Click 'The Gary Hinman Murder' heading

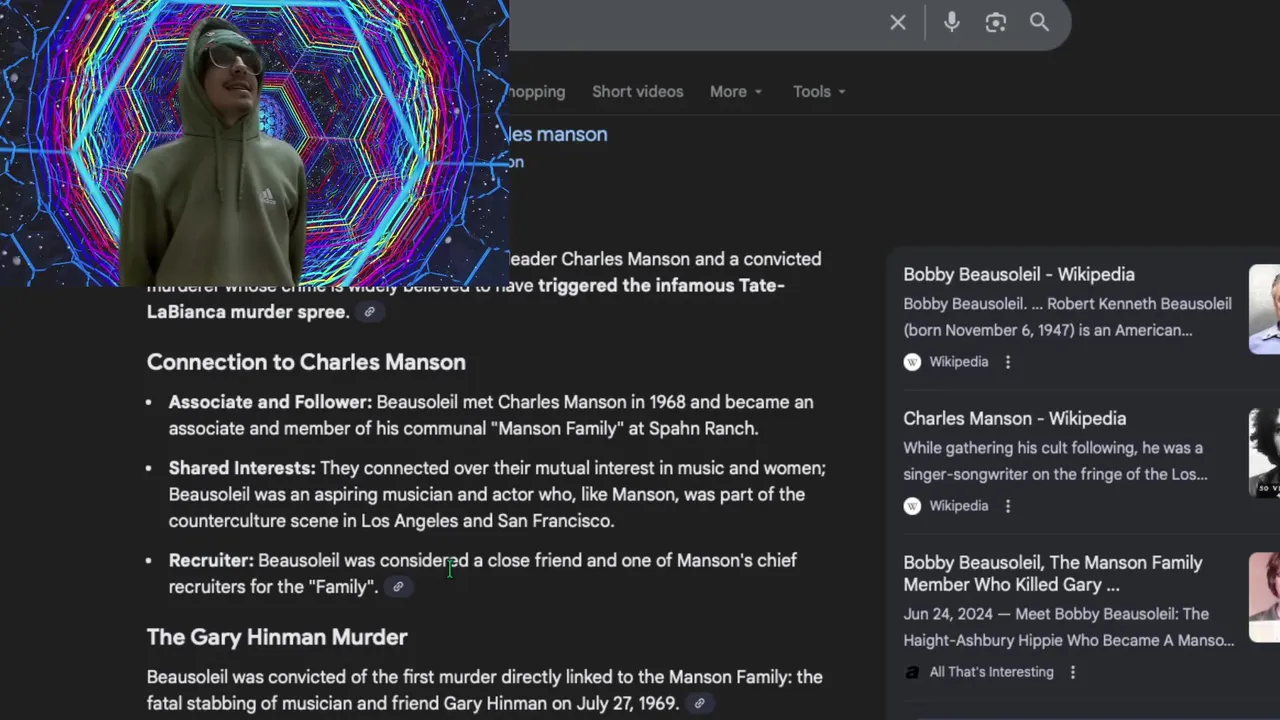[x=277, y=637]
